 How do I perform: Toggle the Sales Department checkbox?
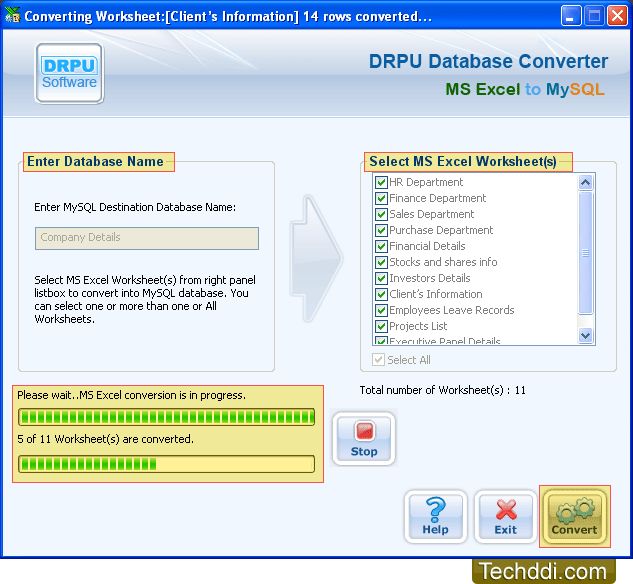381,214
